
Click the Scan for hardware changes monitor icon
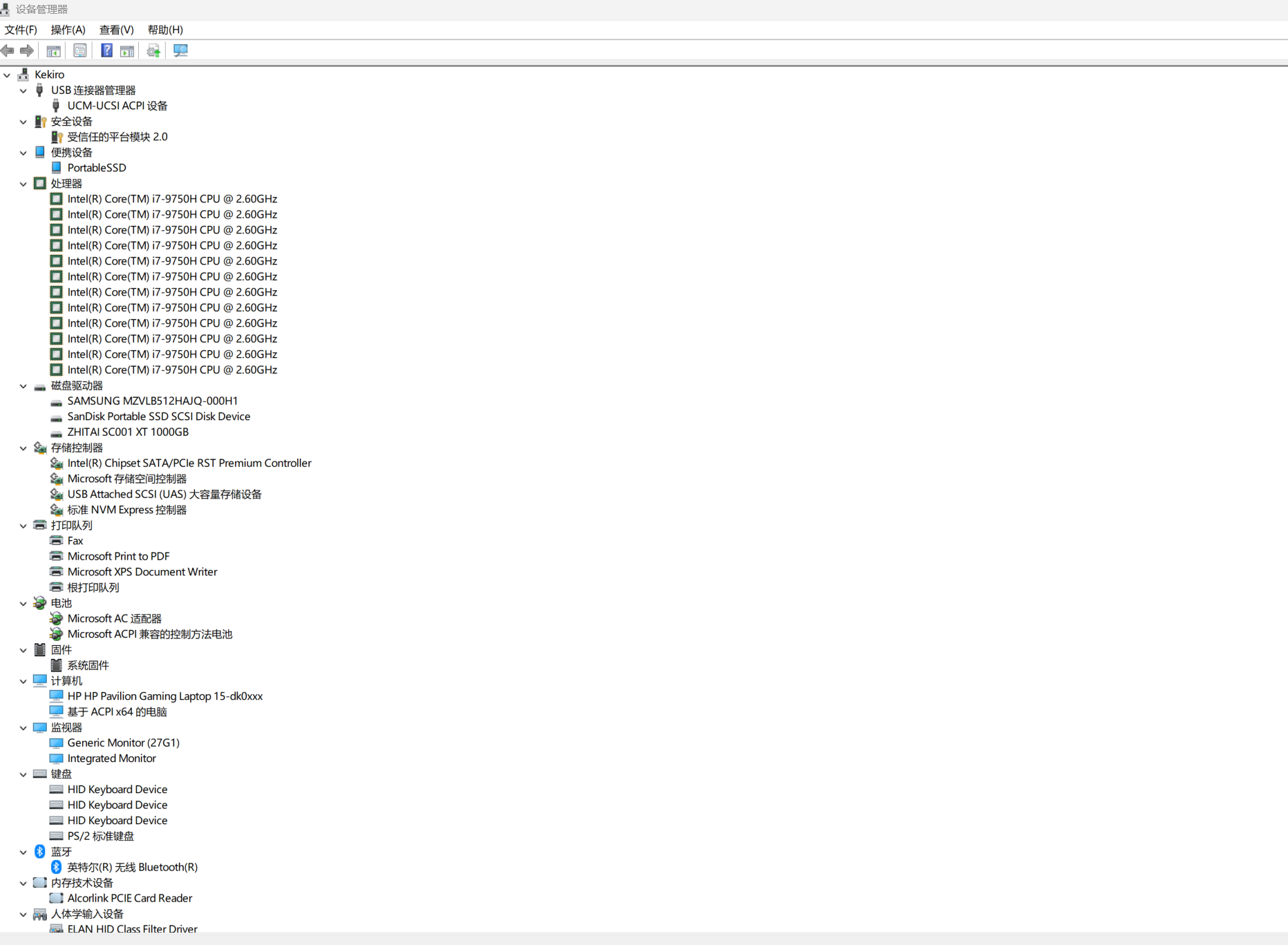(180, 50)
